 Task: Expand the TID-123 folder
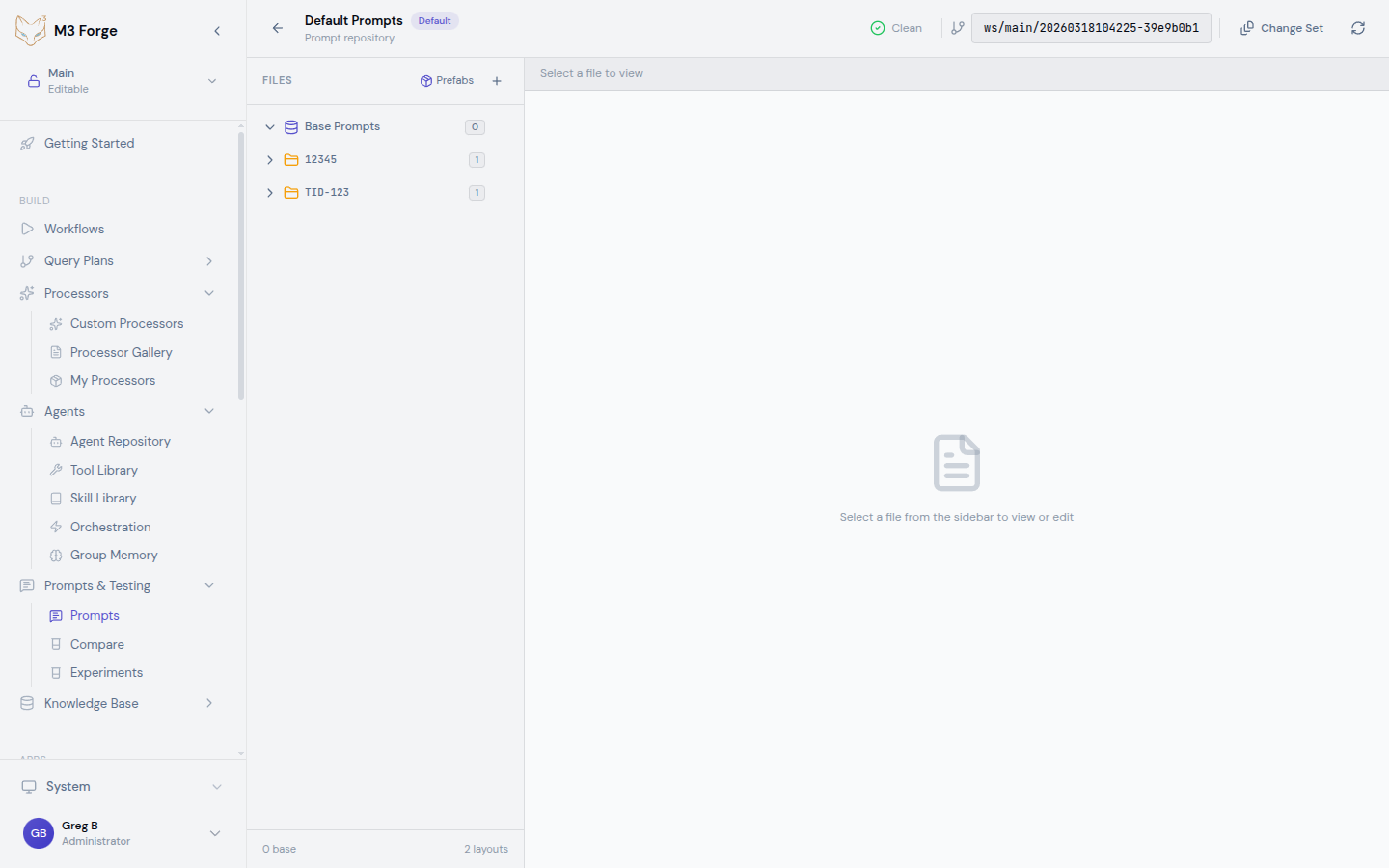(x=270, y=193)
